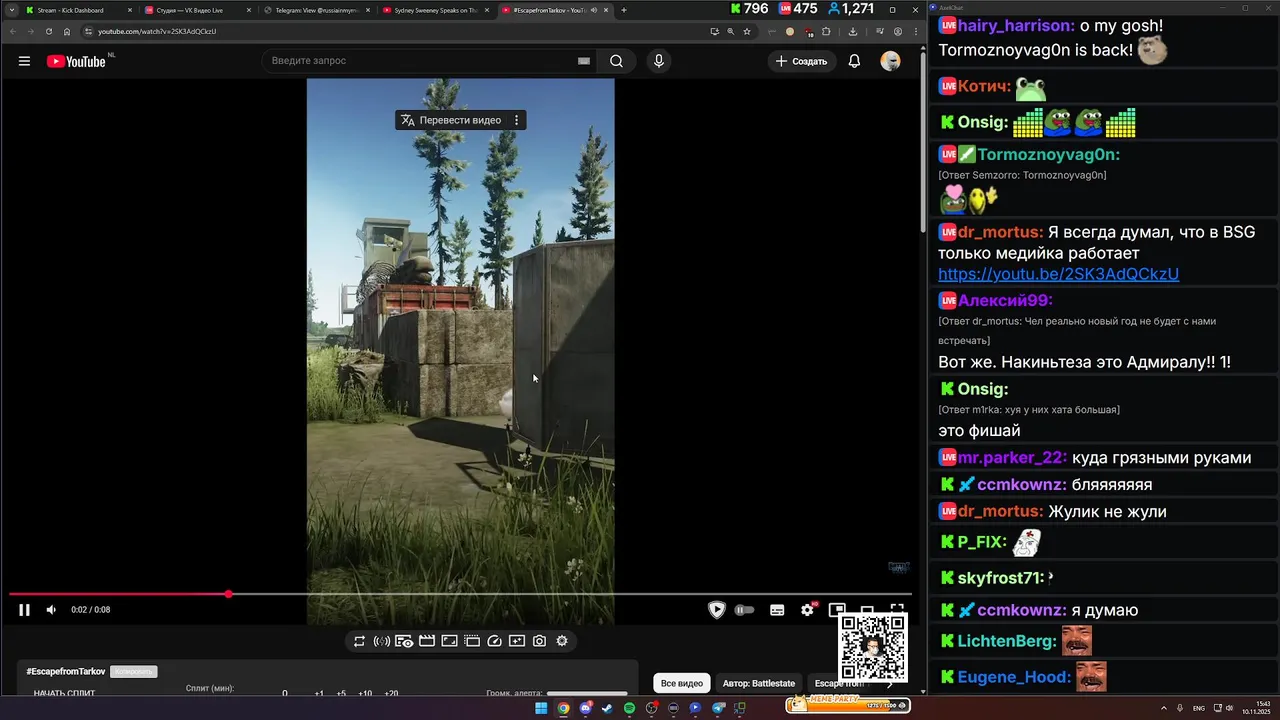This screenshot has width=1280, height=720.
Task: Seek on the video progress bar
Action: [460, 594]
